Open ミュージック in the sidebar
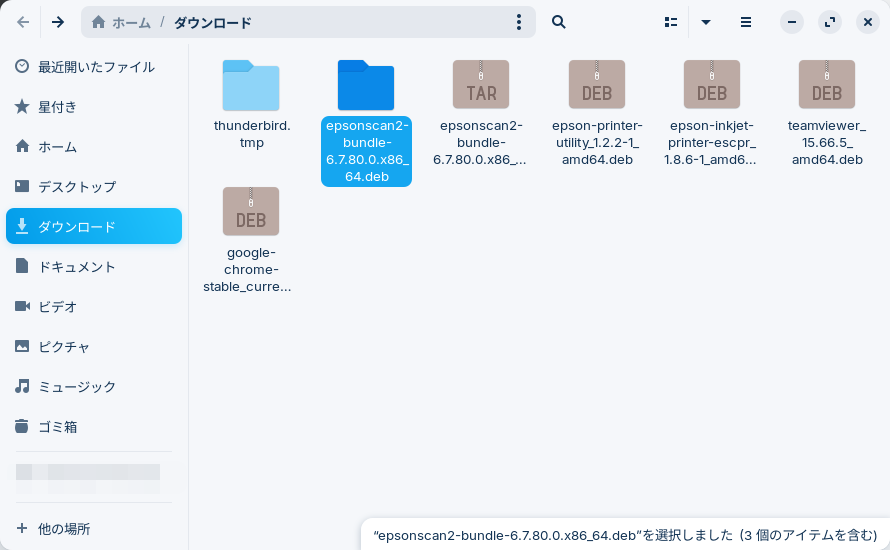890x550 pixels. [x=94, y=387]
